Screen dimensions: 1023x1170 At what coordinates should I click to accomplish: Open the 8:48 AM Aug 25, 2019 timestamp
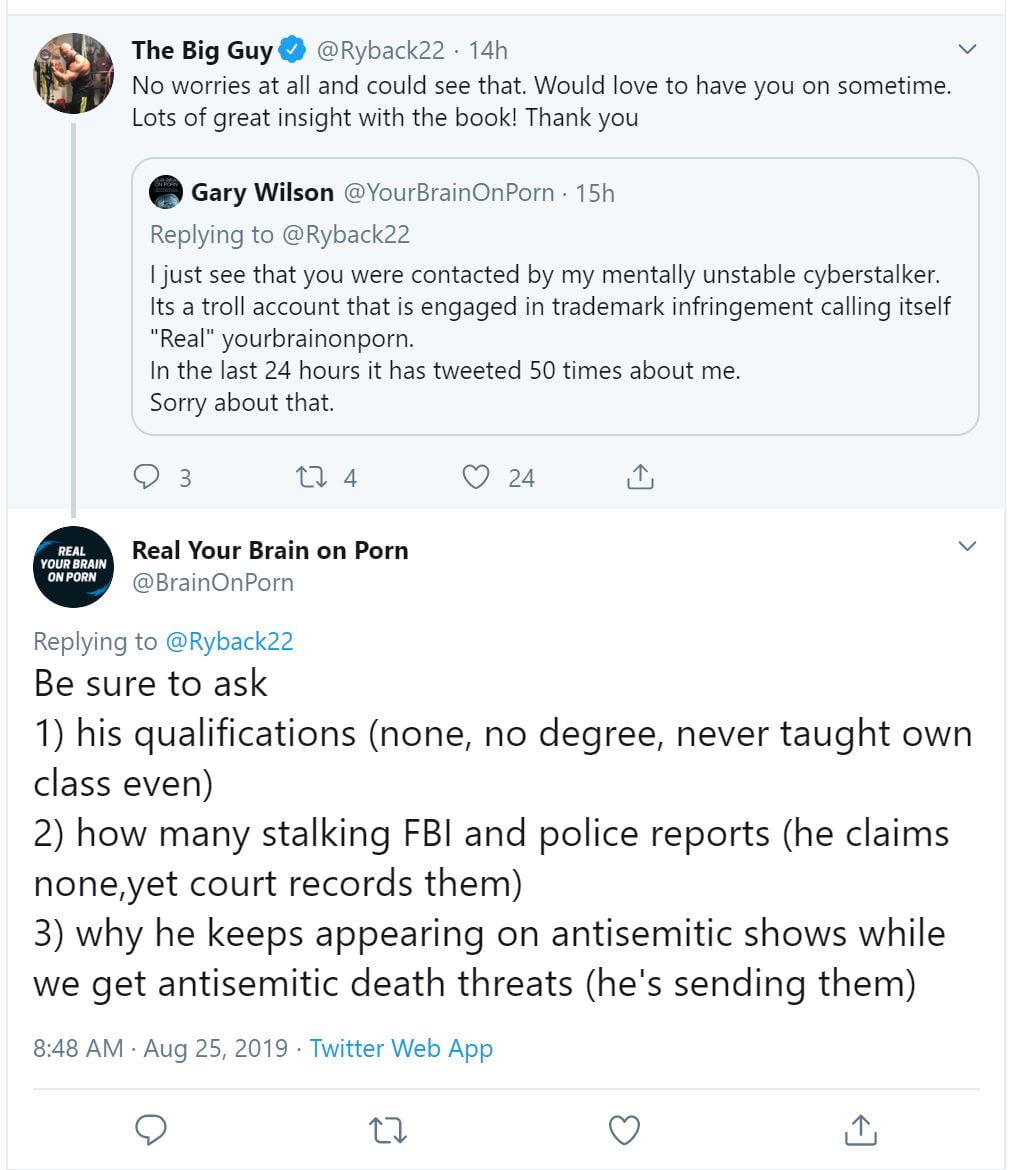(161, 1048)
